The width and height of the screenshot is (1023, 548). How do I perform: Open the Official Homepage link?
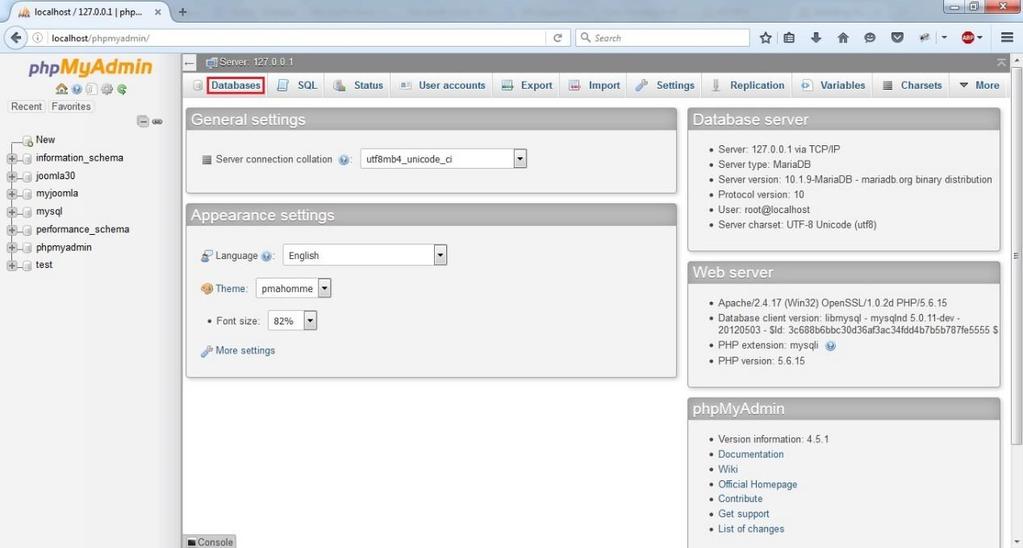click(757, 484)
